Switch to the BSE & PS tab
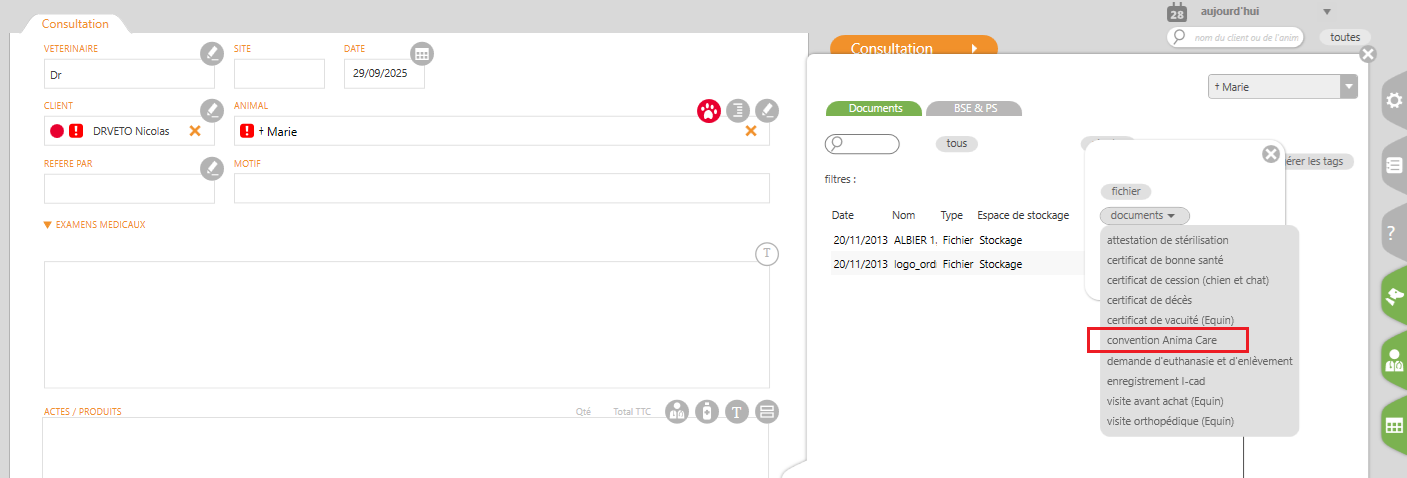Viewport: 1407px width, 478px height. tap(973, 108)
